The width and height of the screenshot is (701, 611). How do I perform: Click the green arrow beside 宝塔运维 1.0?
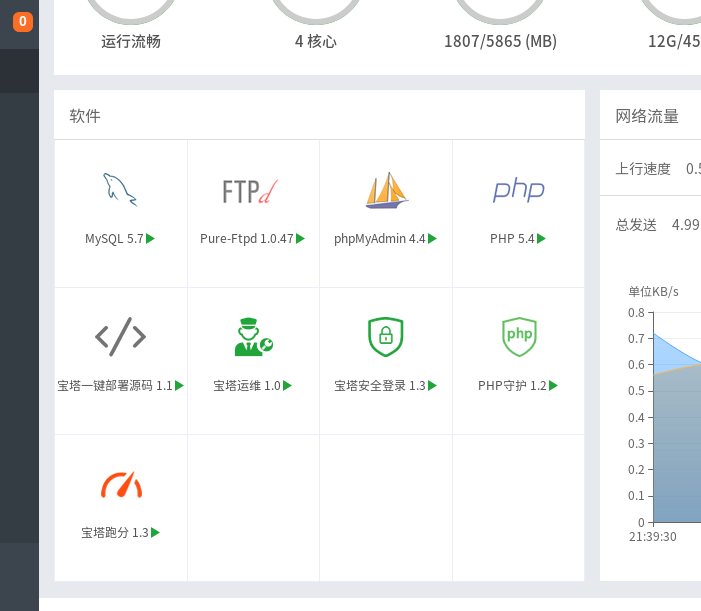tap(287, 385)
